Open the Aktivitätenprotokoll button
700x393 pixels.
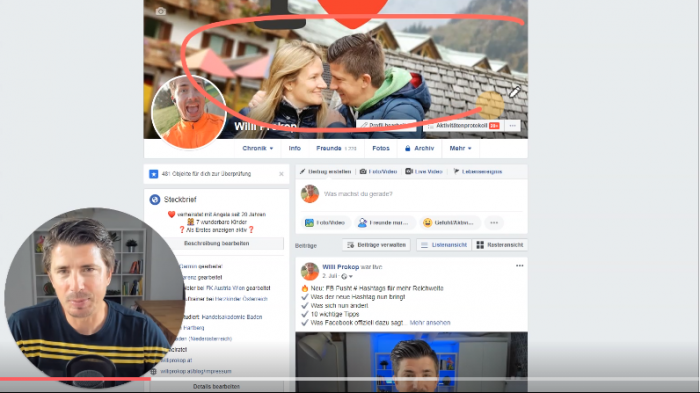(463, 126)
